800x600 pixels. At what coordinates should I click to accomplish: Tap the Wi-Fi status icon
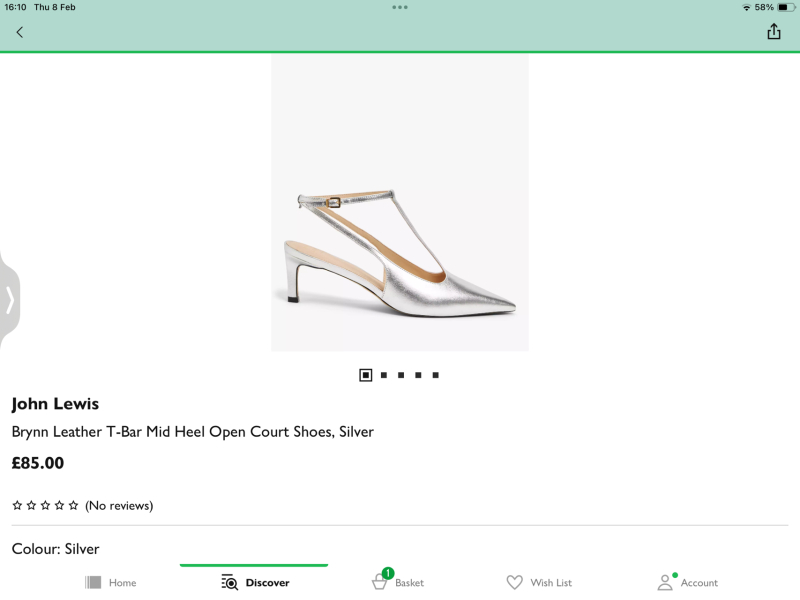[x=746, y=7]
